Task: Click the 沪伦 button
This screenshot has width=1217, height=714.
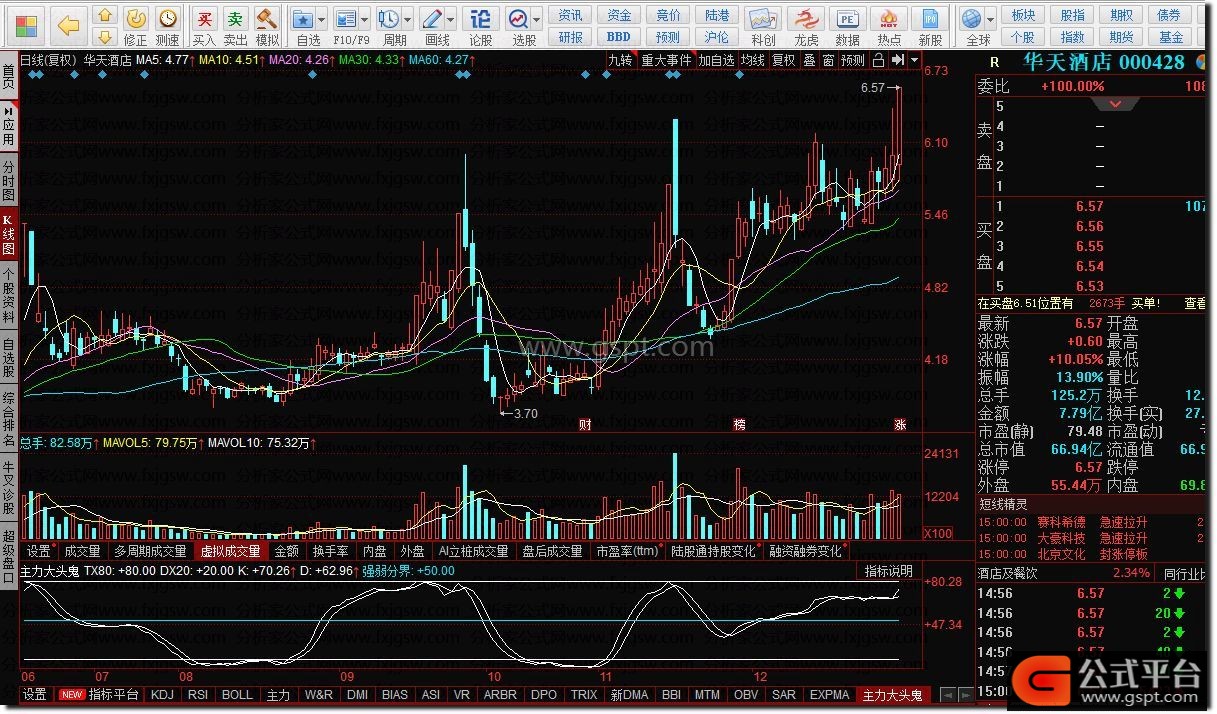Action: click(717, 37)
